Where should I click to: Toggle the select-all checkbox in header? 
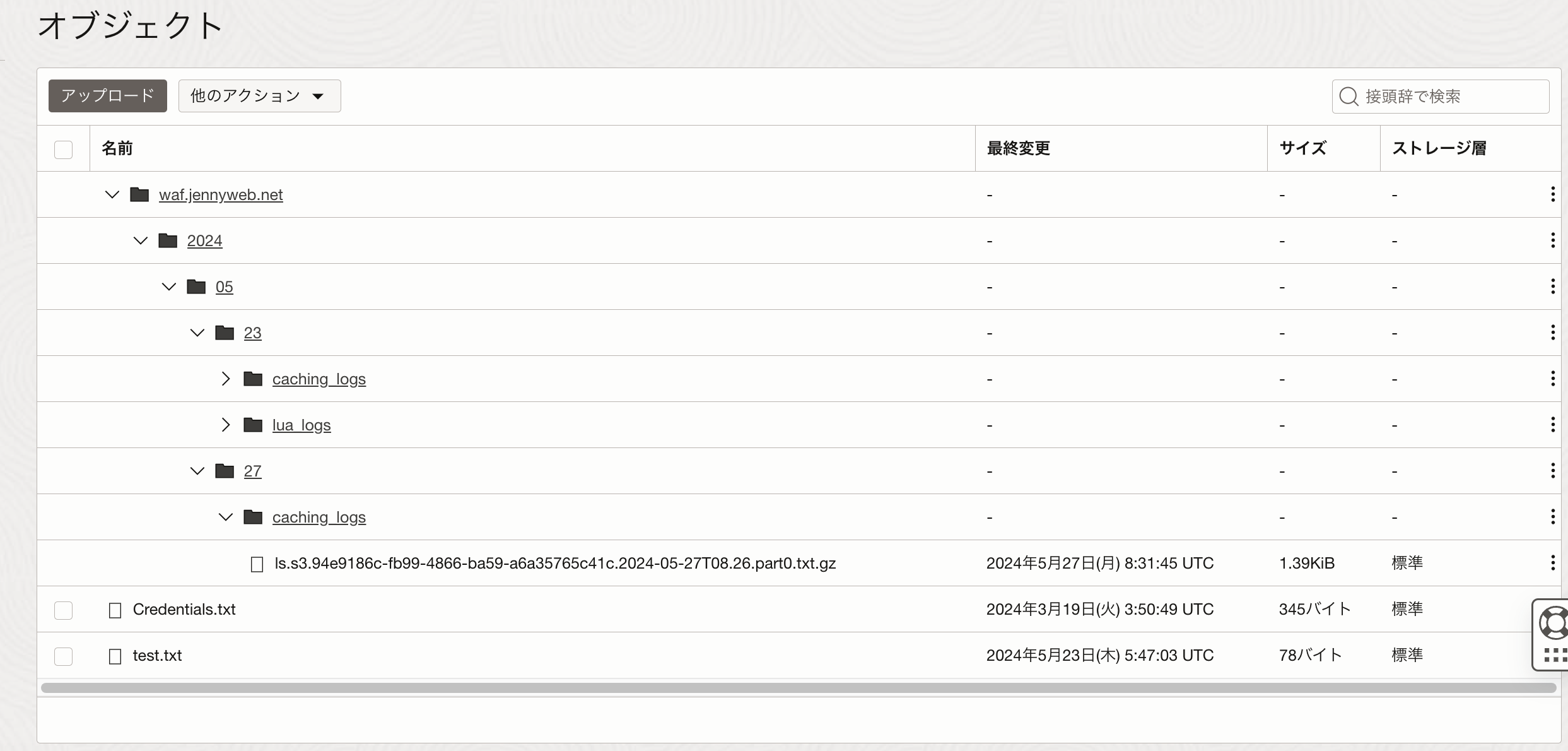point(63,150)
